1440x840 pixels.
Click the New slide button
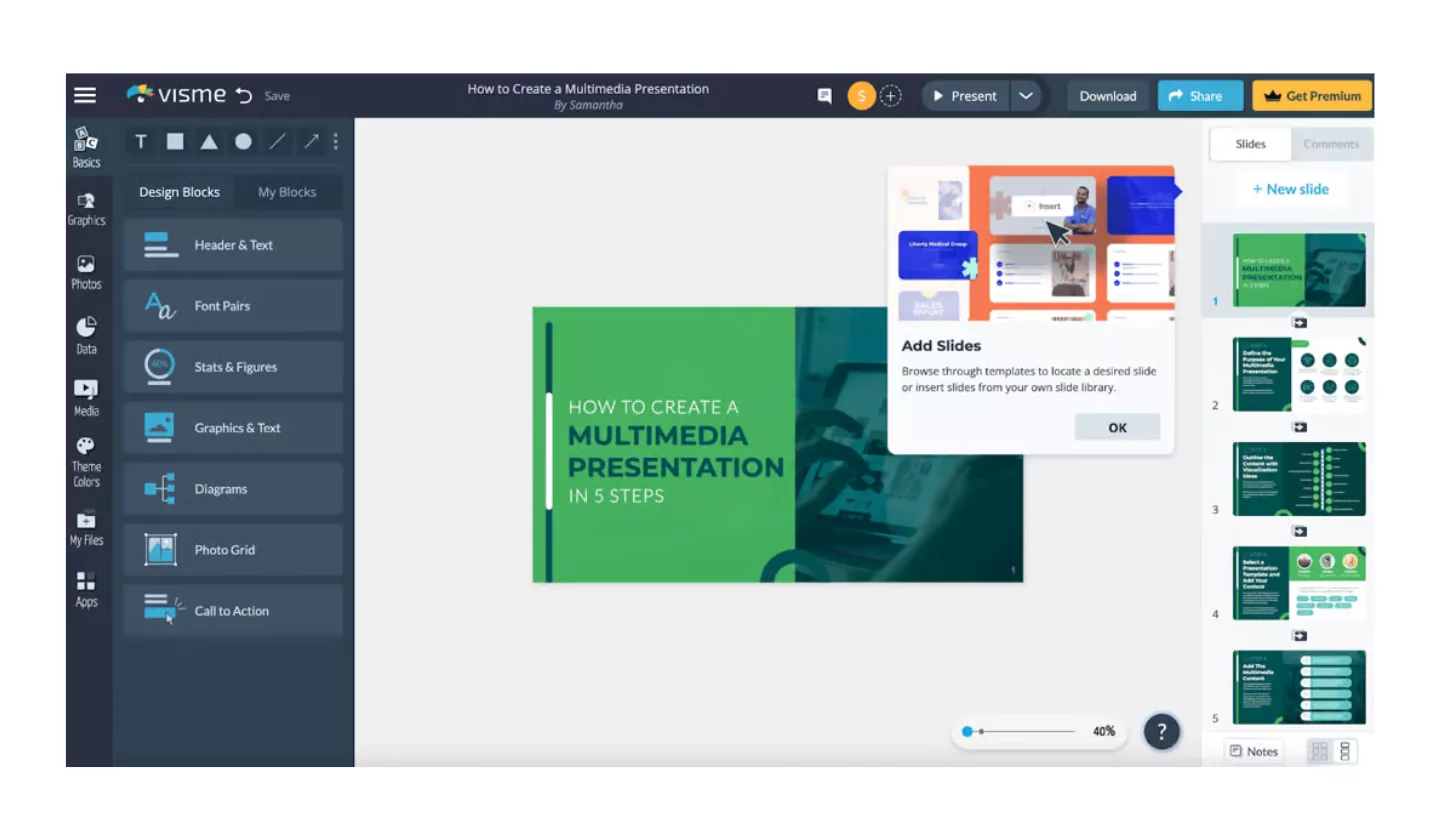[x=1291, y=189]
